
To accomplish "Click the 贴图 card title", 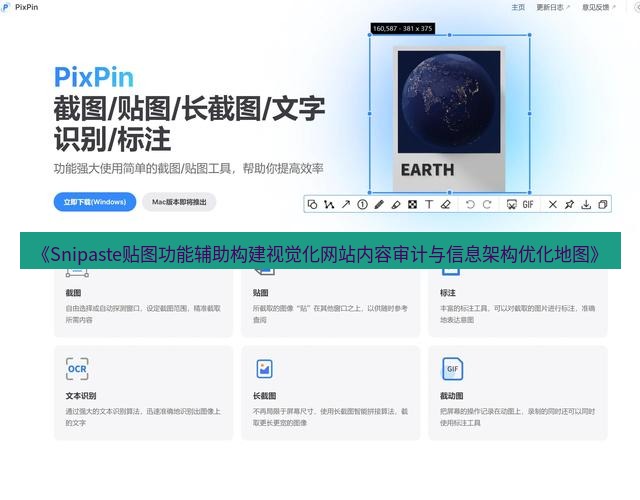I will [x=261, y=293].
